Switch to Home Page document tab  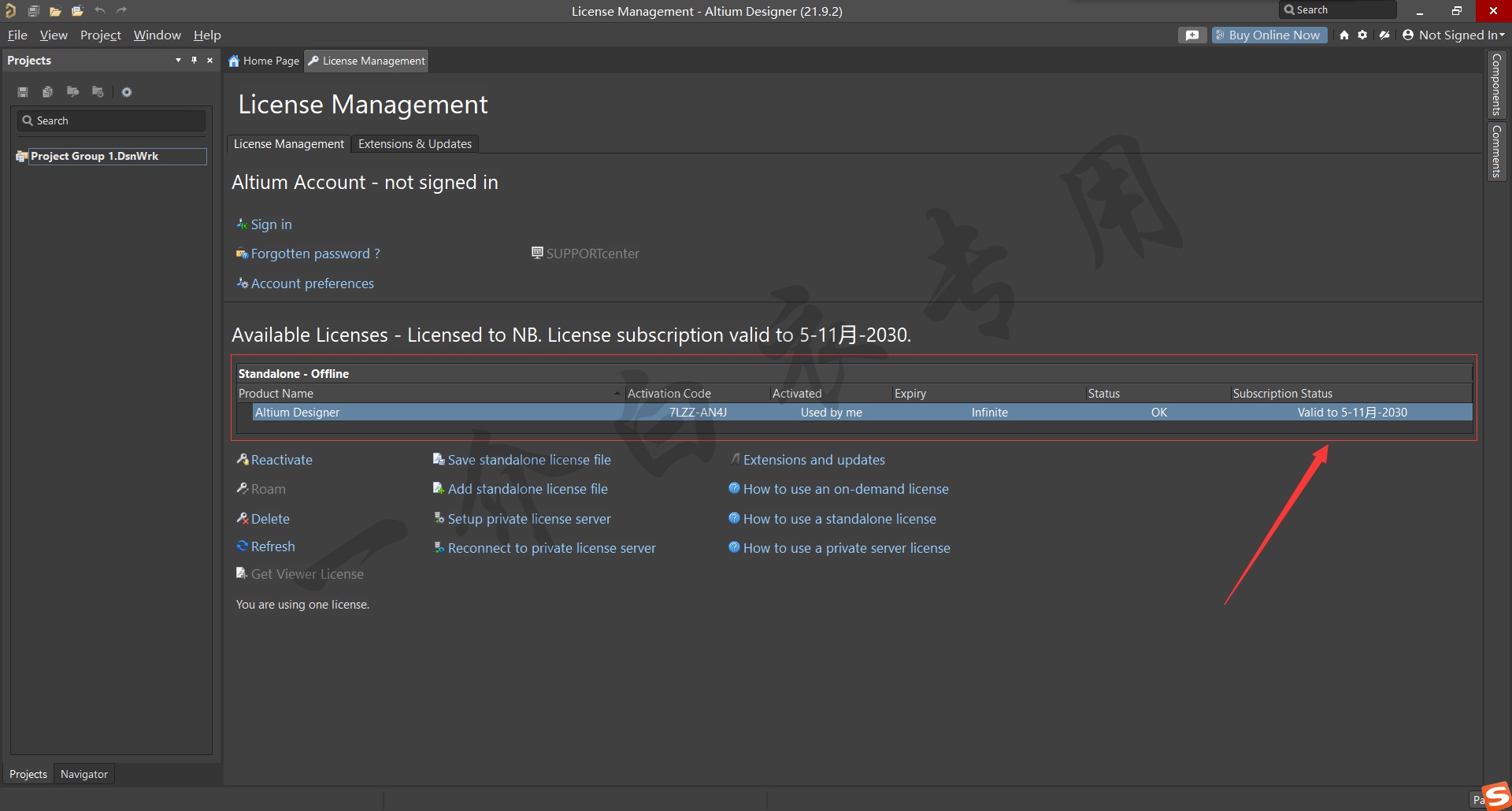pos(264,61)
